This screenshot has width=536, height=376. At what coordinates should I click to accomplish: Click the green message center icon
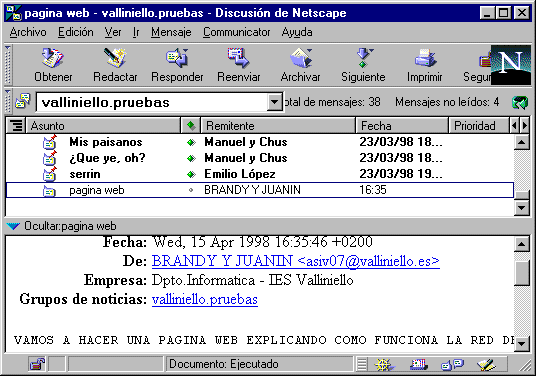pyautogui.click(x=520, y=102)
